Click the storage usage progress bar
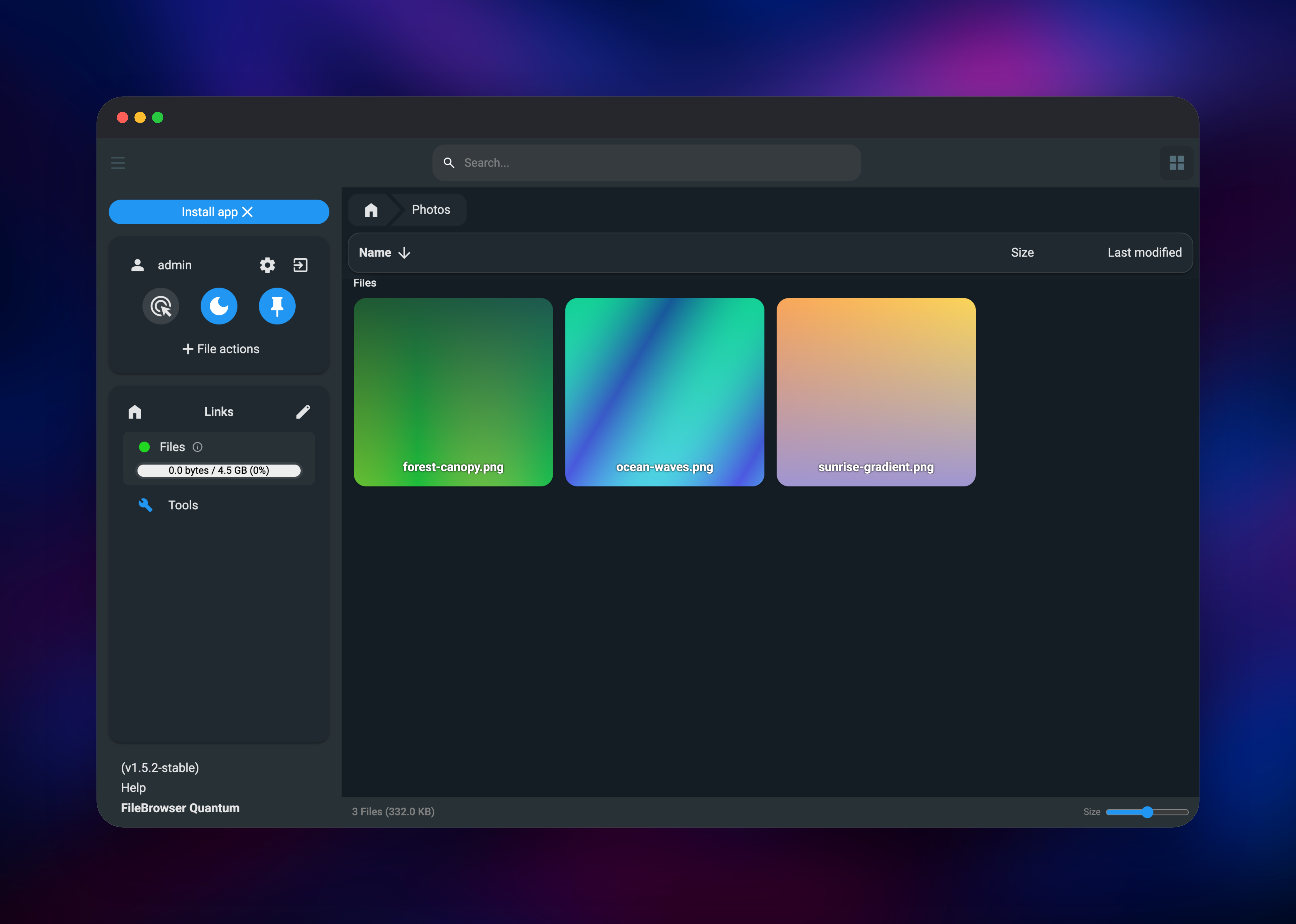 [x=218, y=471]
